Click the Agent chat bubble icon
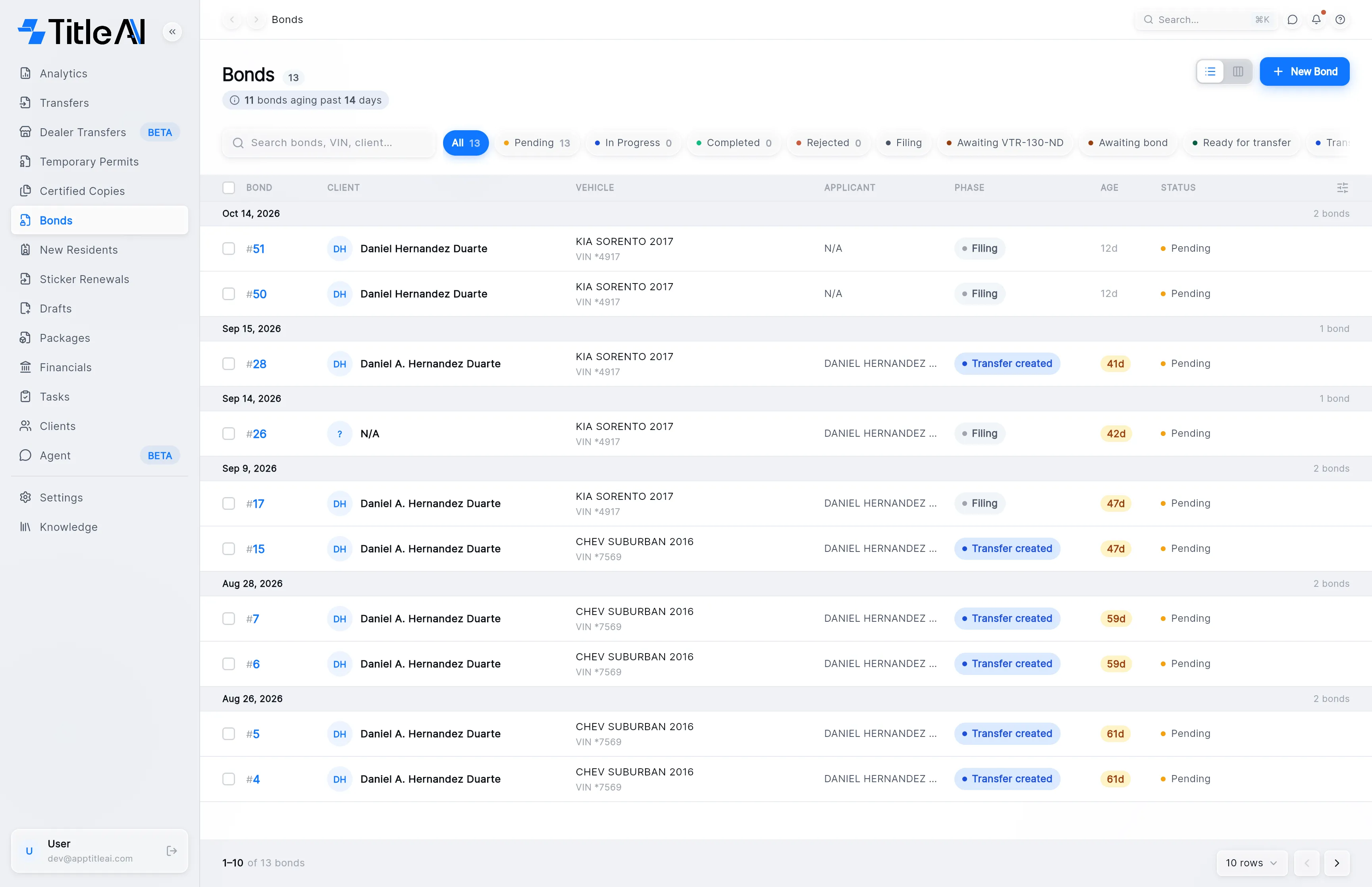 [x=25, y=455]
